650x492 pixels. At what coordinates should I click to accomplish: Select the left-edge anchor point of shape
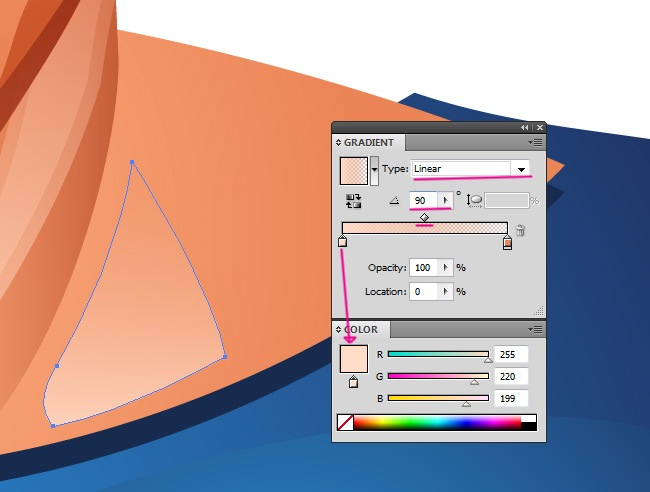click(x=57, y=366)
